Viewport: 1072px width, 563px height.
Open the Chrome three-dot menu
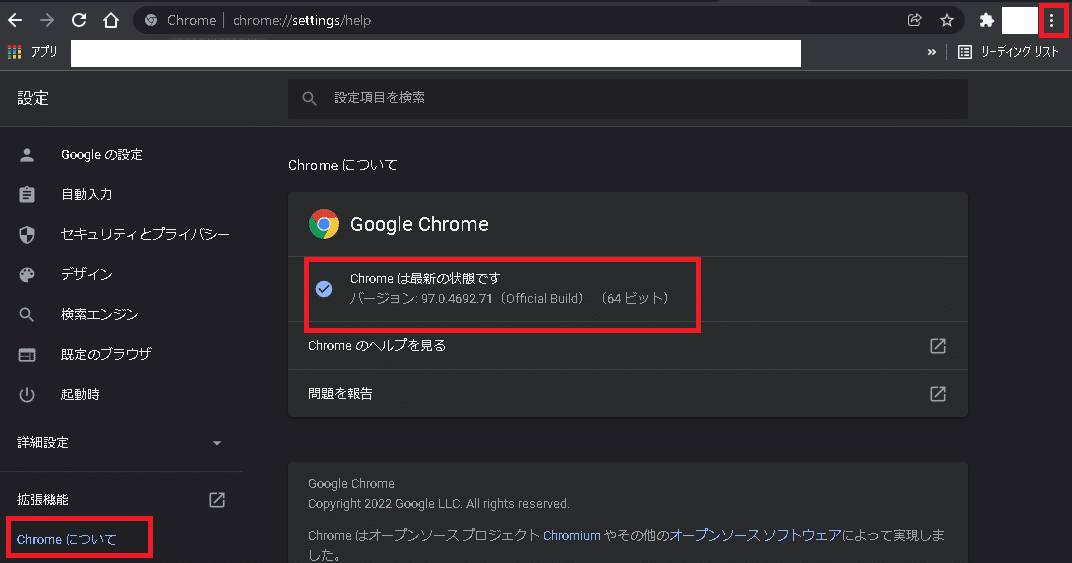[1051, 21]
